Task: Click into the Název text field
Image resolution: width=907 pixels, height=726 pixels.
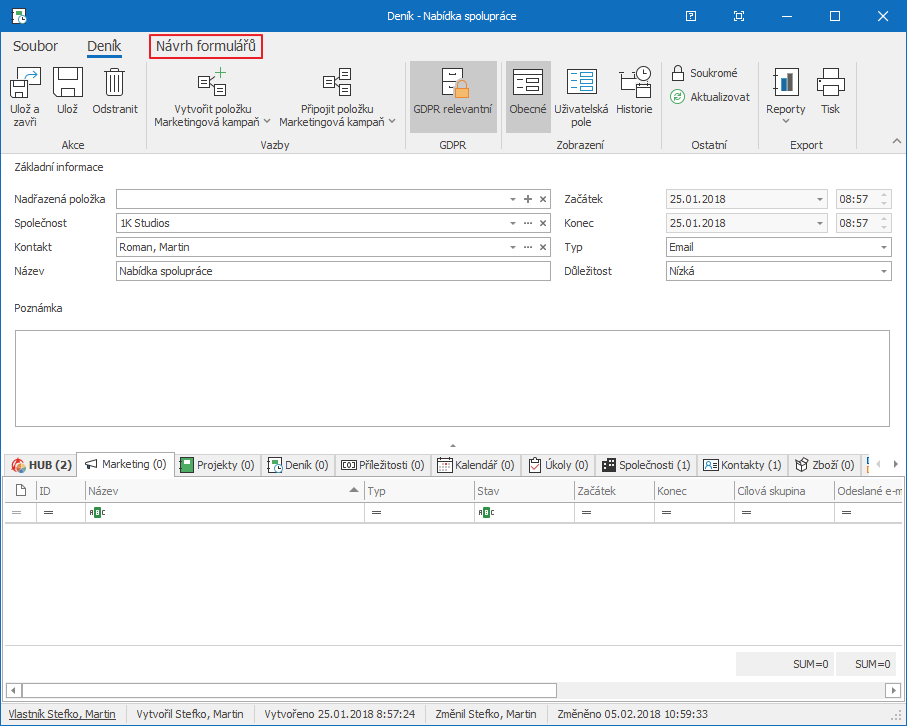Action: point(333,271)
